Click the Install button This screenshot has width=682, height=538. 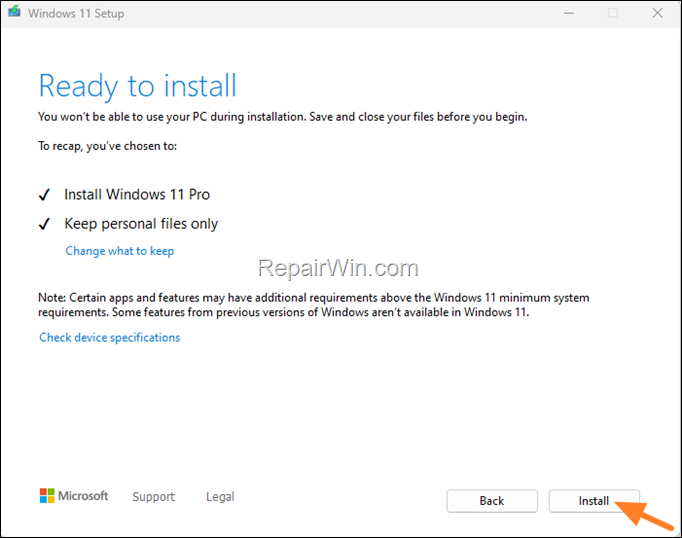(594, 501)
